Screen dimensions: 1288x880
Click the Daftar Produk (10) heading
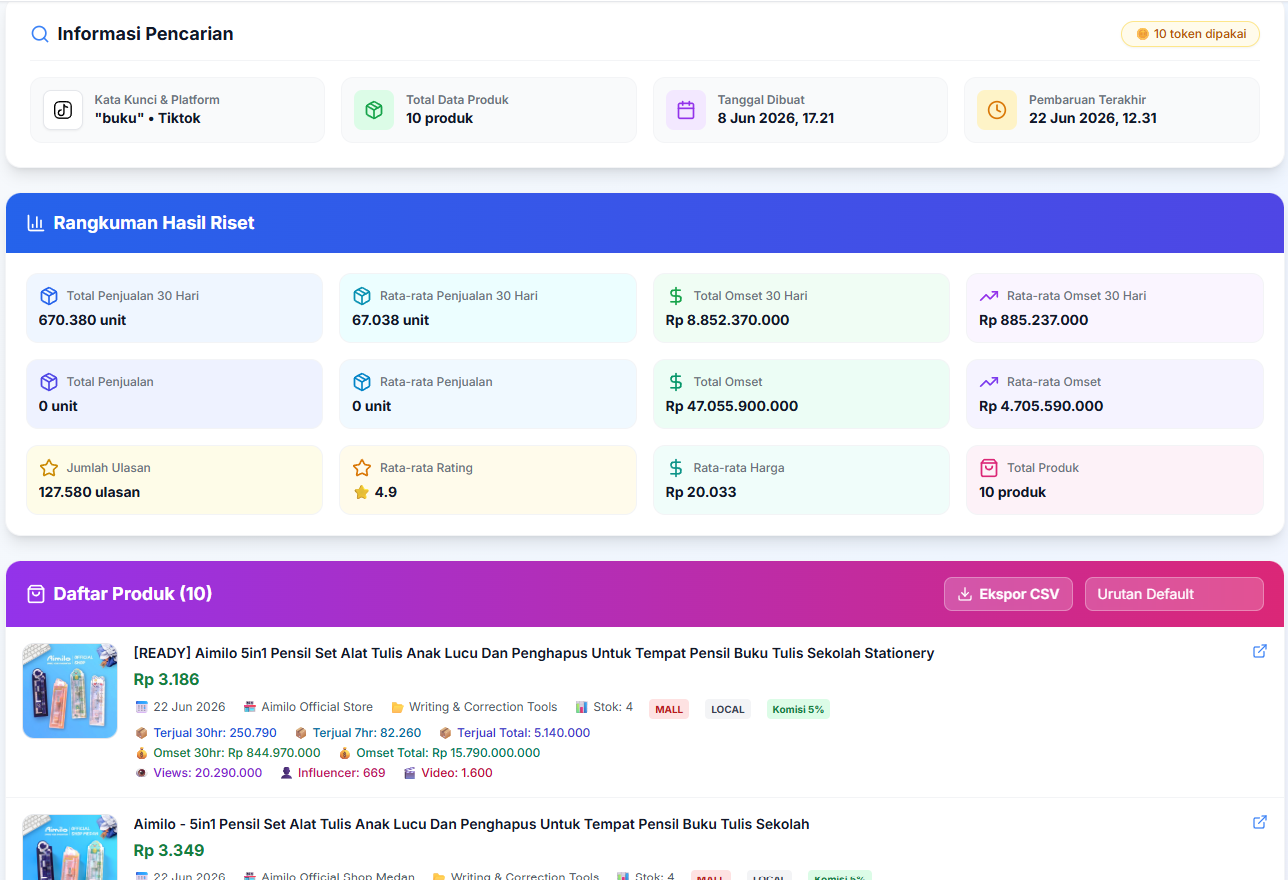coord(133,594)
